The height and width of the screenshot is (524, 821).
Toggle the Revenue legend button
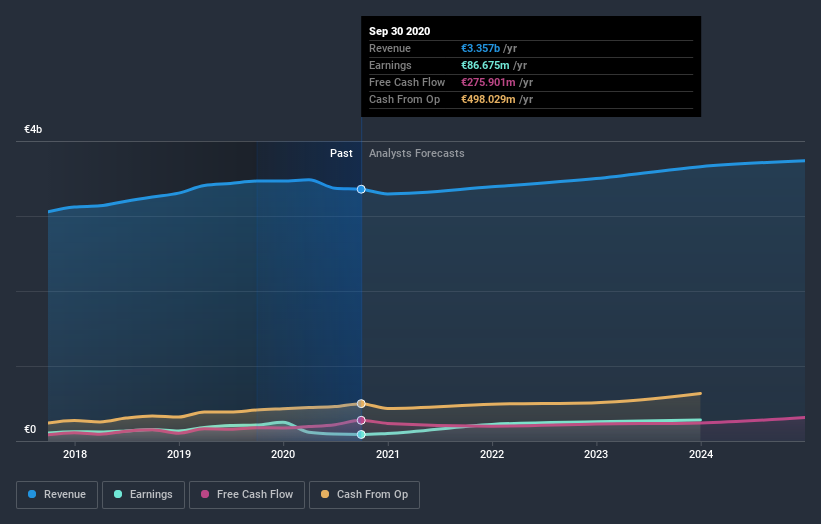coord(57,495)
